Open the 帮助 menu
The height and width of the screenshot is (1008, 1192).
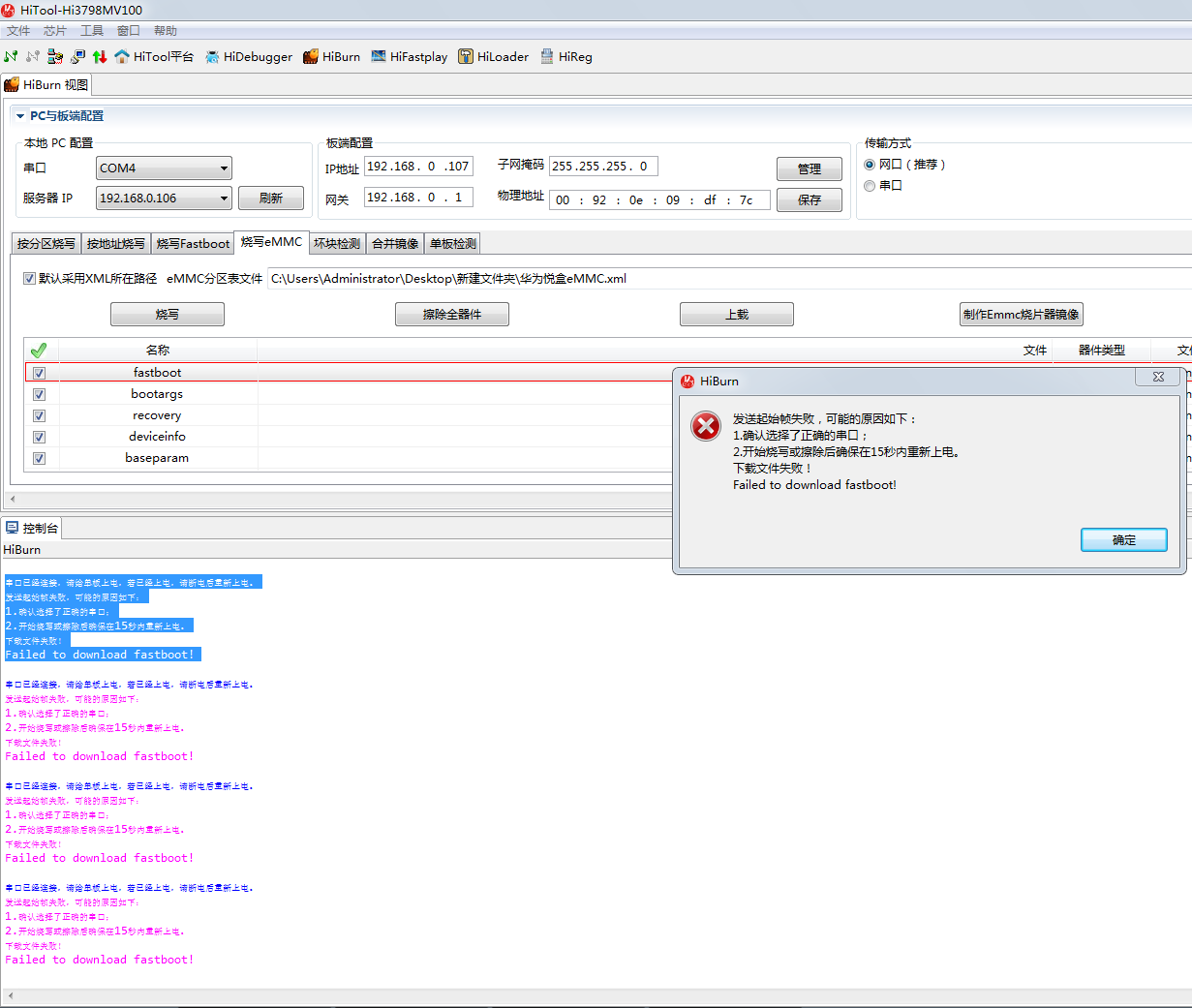tap(166, 31)
